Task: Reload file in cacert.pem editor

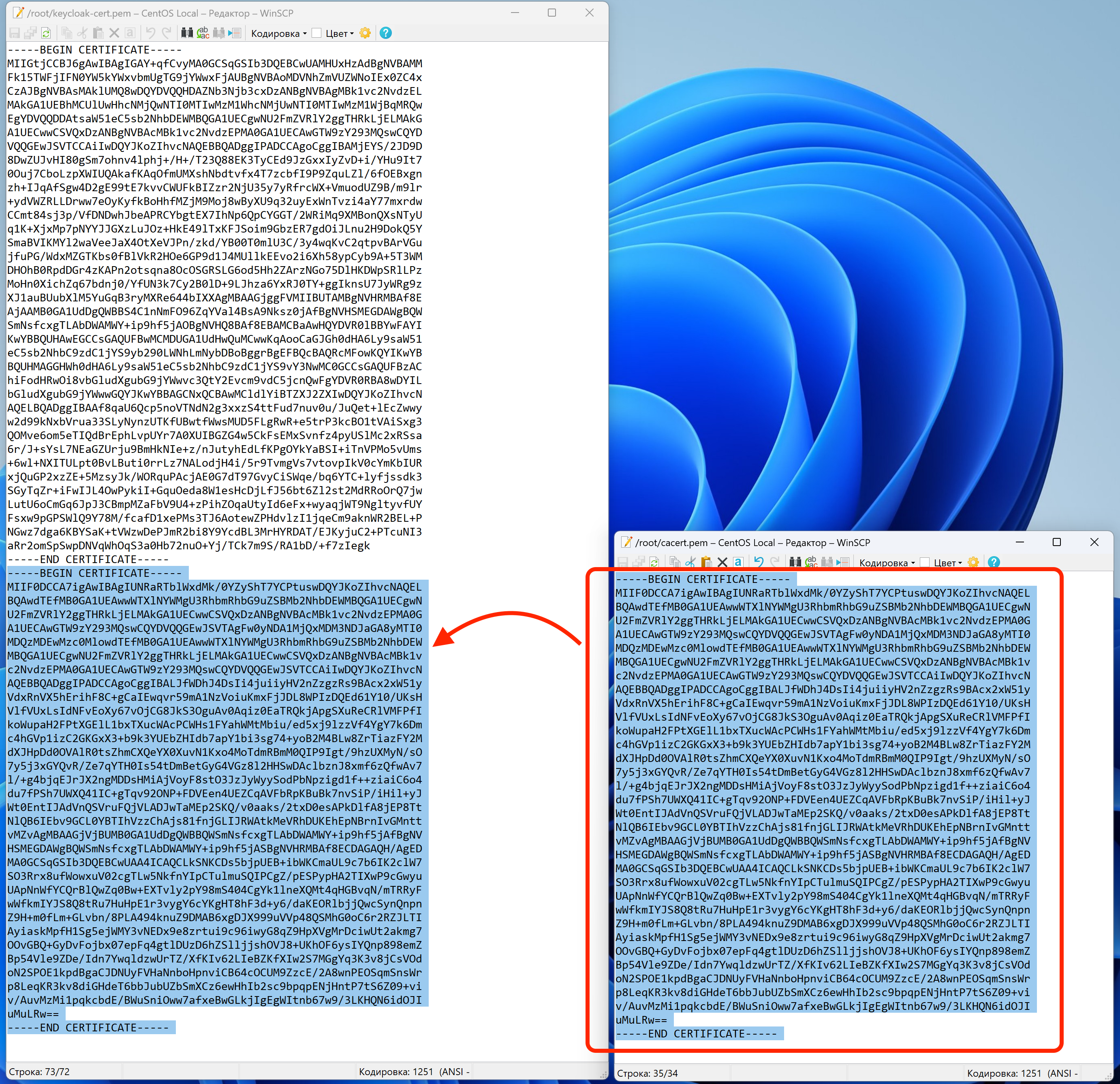Action: [654, 563]
